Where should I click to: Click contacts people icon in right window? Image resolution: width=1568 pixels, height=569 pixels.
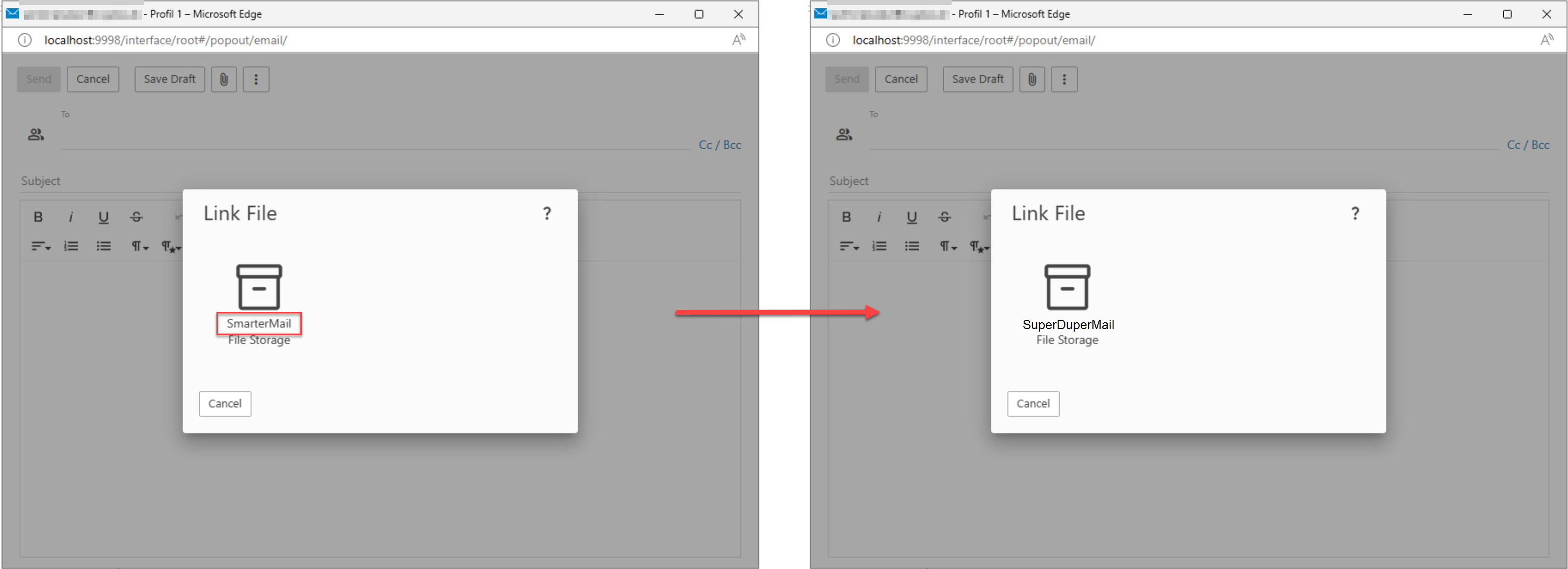(x=844, y=134)
